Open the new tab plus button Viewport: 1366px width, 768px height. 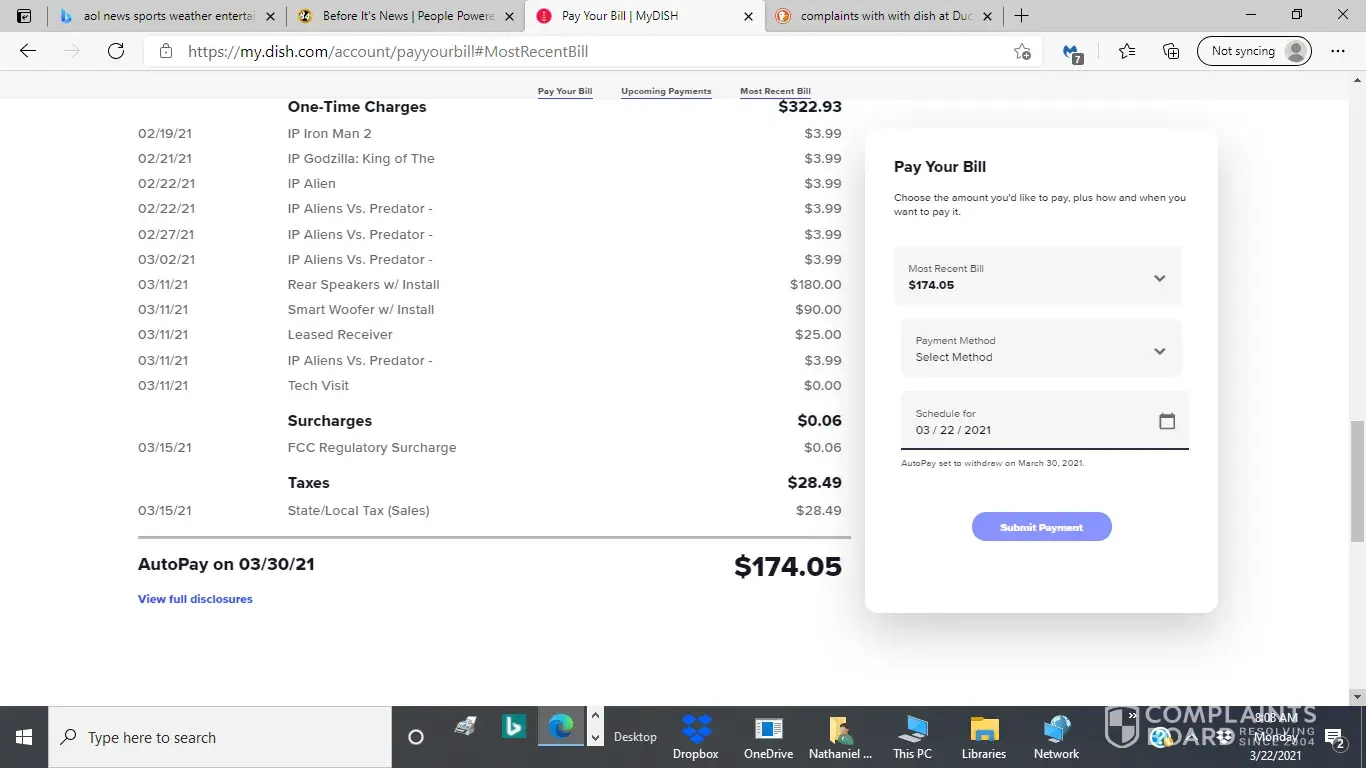(x=1021, y=16)
